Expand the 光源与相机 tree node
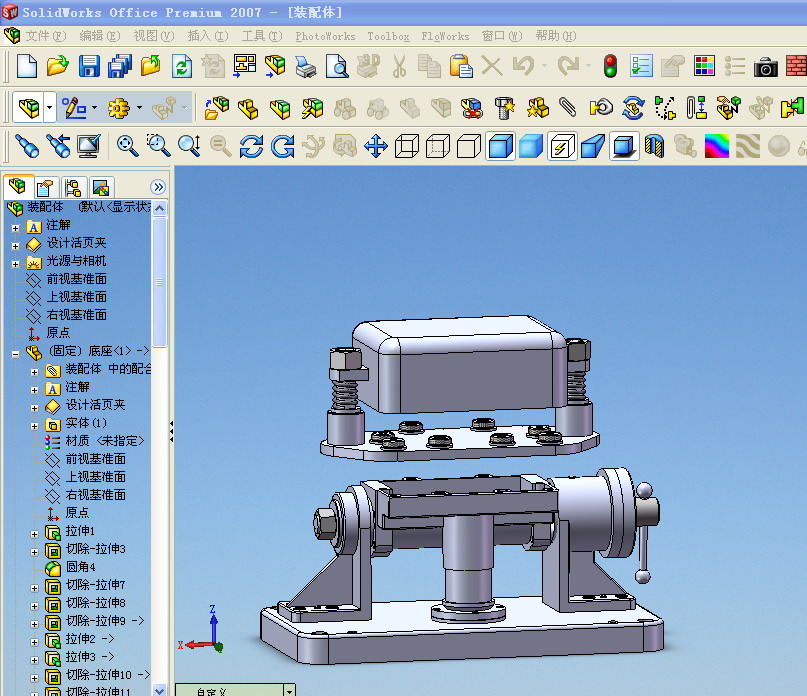The height and width of the screenshot is (696, 807). tap(15, 264)
